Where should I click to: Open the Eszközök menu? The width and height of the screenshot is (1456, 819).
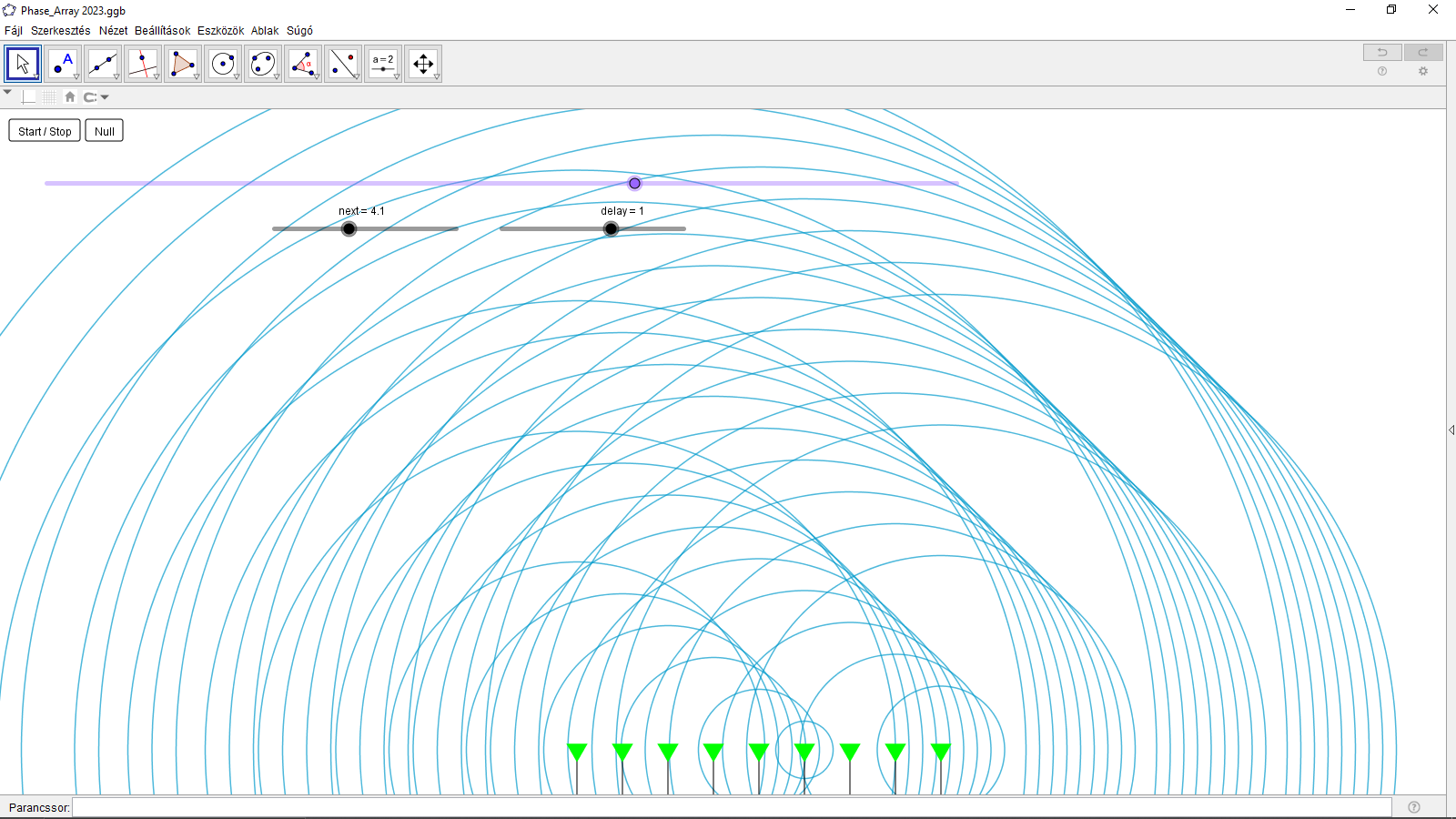click(220, 30)
